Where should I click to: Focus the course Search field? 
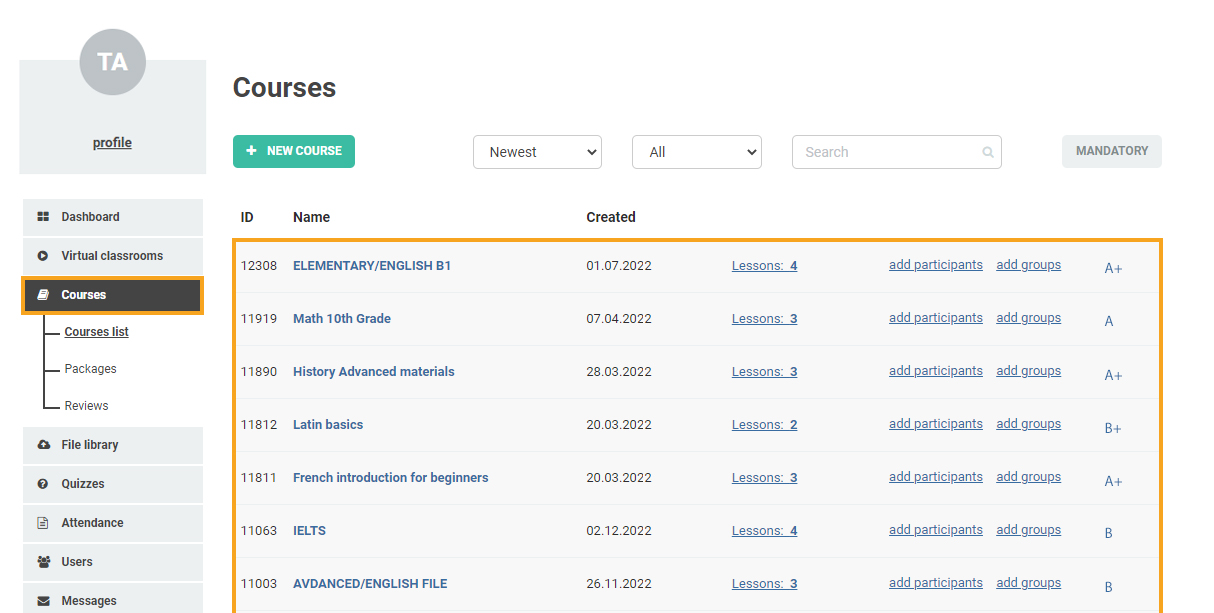tap(885, 152)
